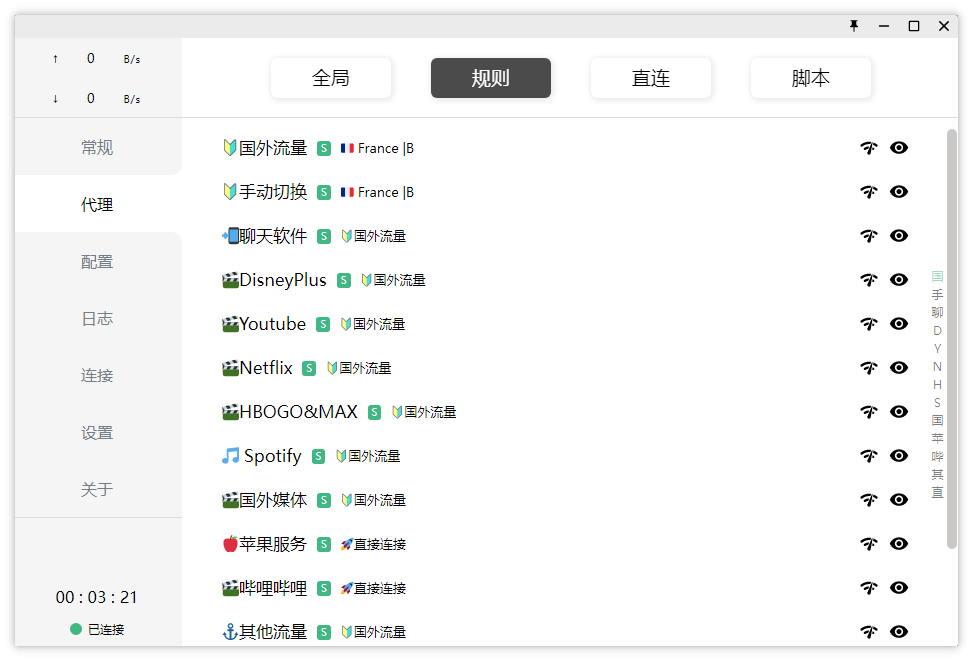Toggle eye visibility for 其他流量 group
This screenshot has height=661, width=973.
(x=899, y=632)
